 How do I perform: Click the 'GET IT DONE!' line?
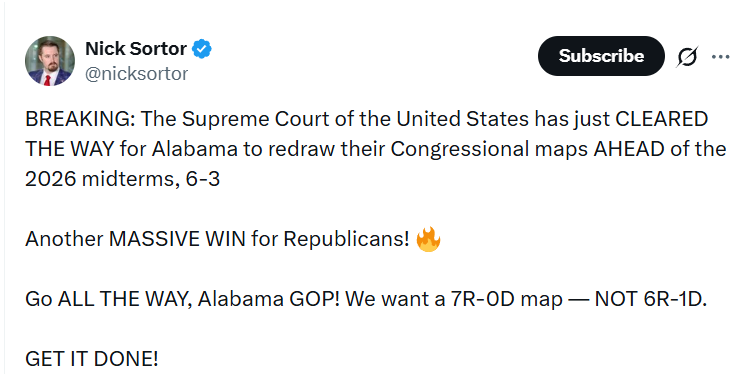pyautogui.click(x=91, y=359)
